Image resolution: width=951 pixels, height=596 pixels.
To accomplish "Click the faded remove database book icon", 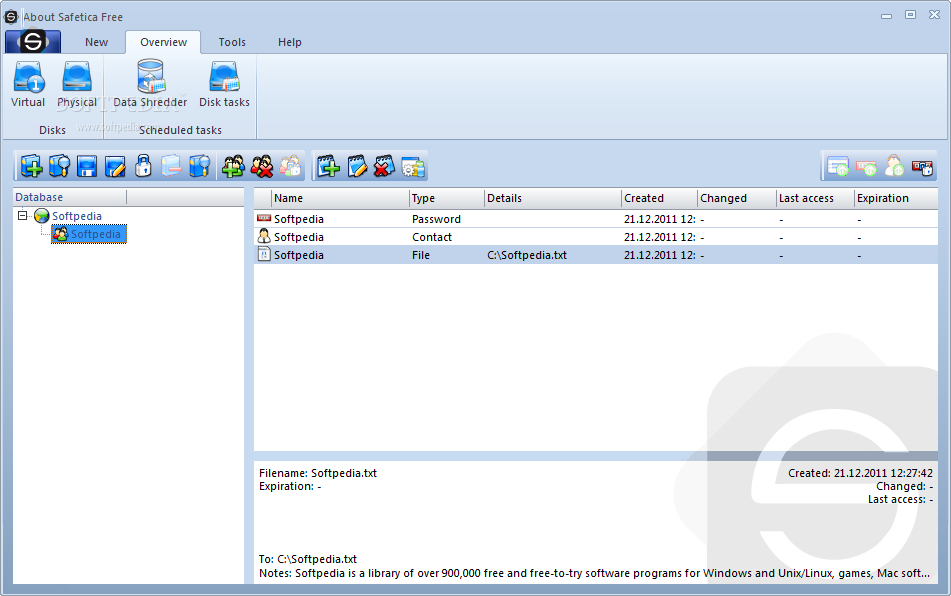I will 171,166.
